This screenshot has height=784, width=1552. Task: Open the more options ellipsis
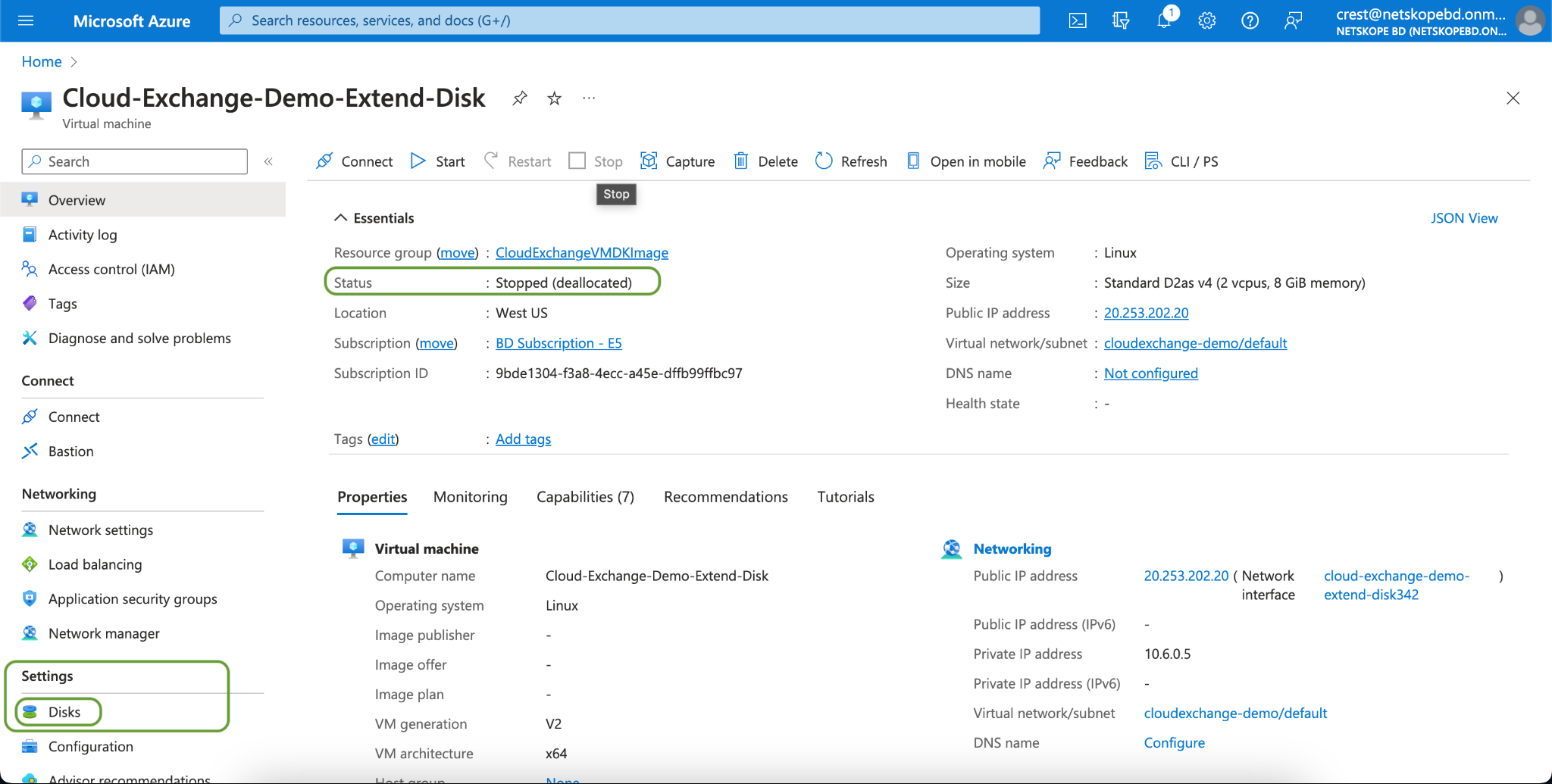[589, 98]
